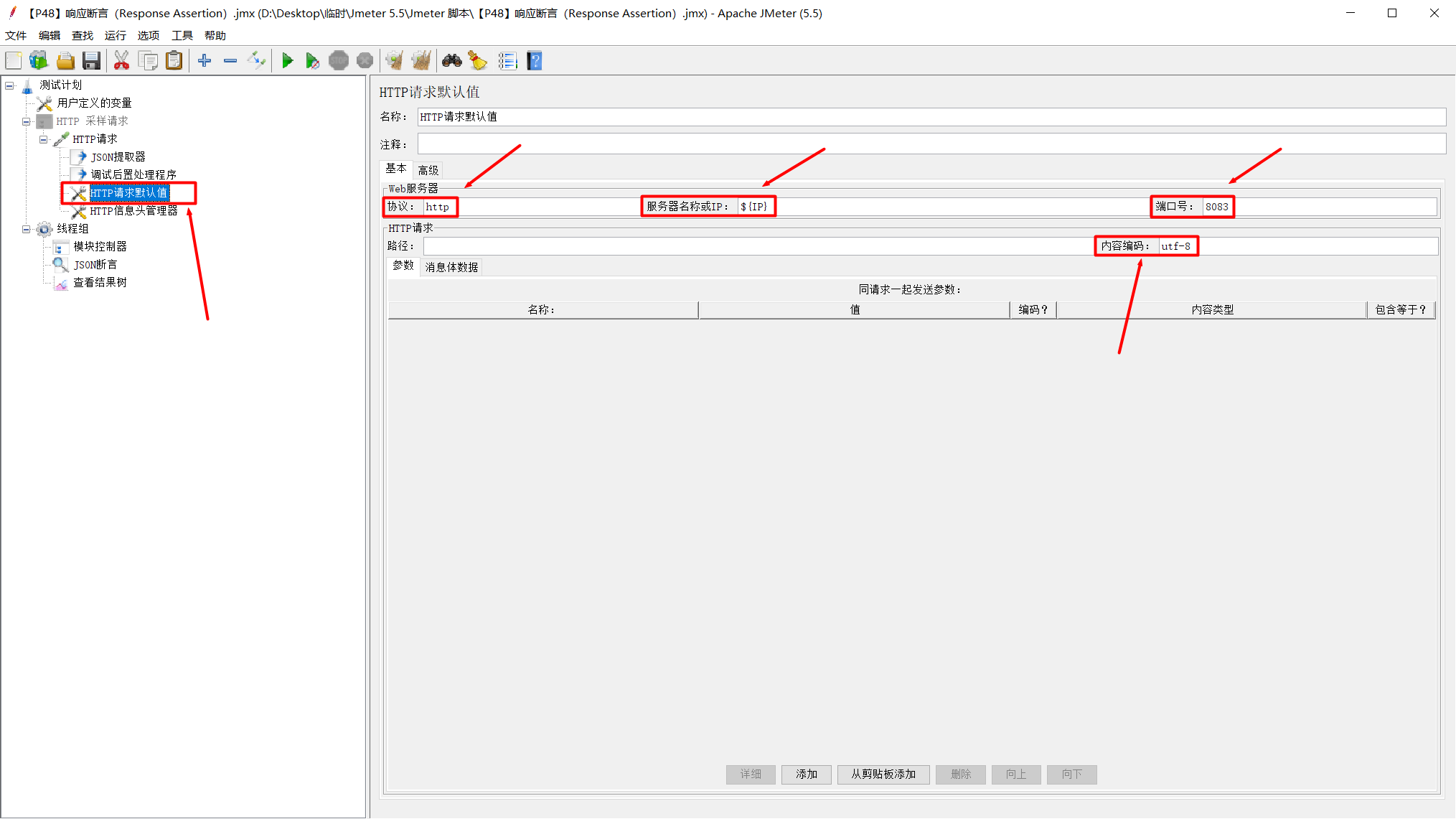Switch to the 消息体数据 tab
The image size is (1456, 819).
pyautogui.click(x=451, y=267)
